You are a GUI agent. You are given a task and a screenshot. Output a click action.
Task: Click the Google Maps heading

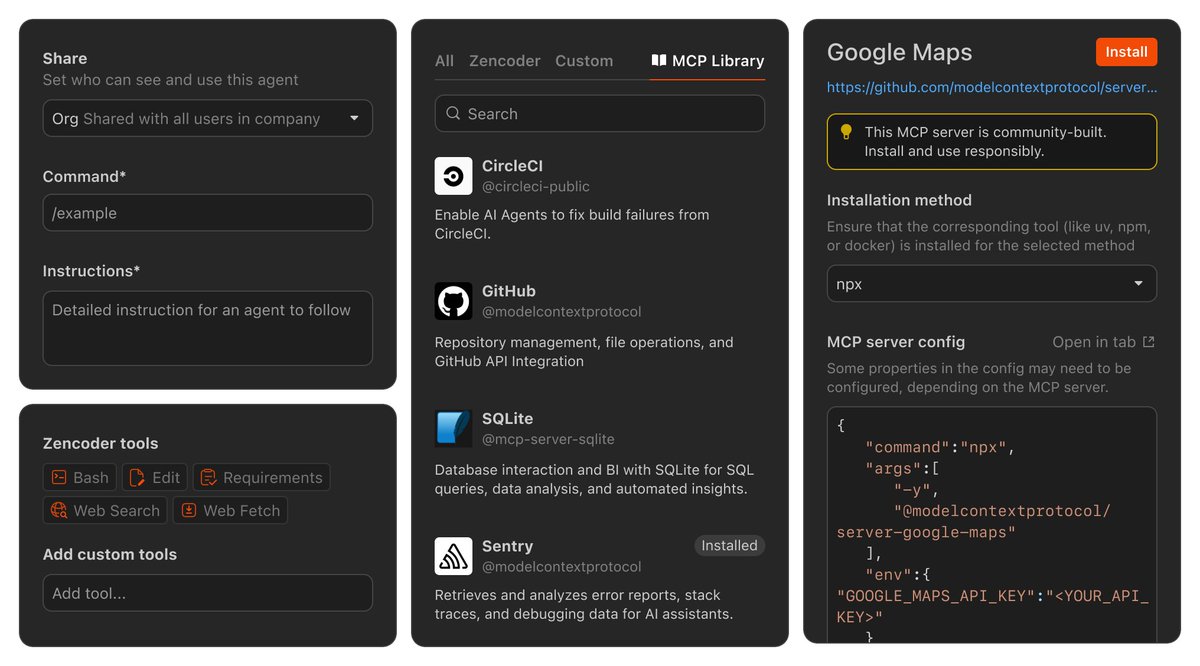point(900,52)
